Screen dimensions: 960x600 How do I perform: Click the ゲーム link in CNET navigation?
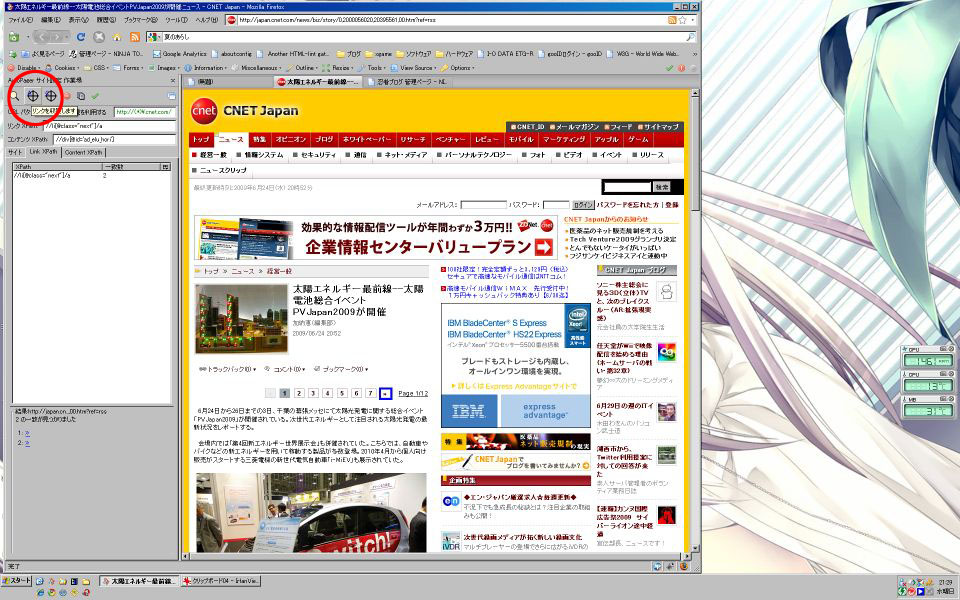point(638,139)
